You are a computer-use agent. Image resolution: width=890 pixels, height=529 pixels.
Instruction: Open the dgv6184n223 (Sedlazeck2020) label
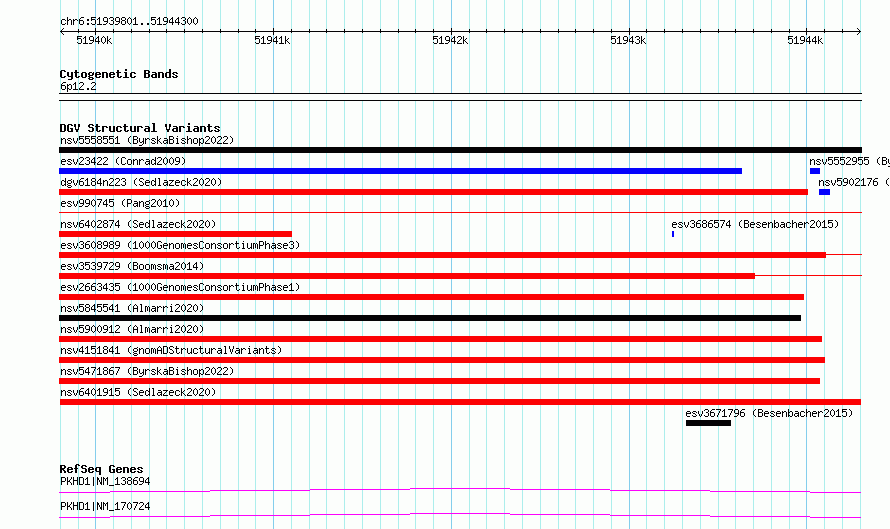(x=141, y=182)
